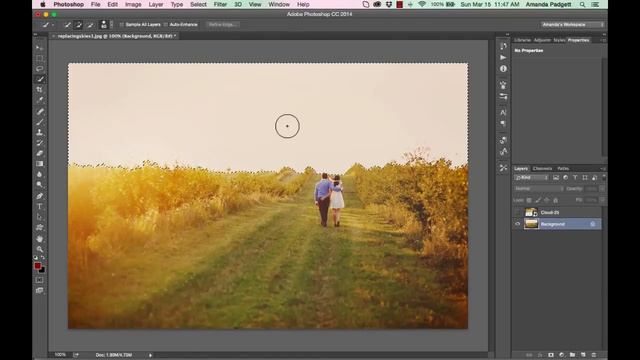The width and height of the screenshot is (640, 360).
Task: Switch to the Channels tab
Action: (x=542, y=169)
